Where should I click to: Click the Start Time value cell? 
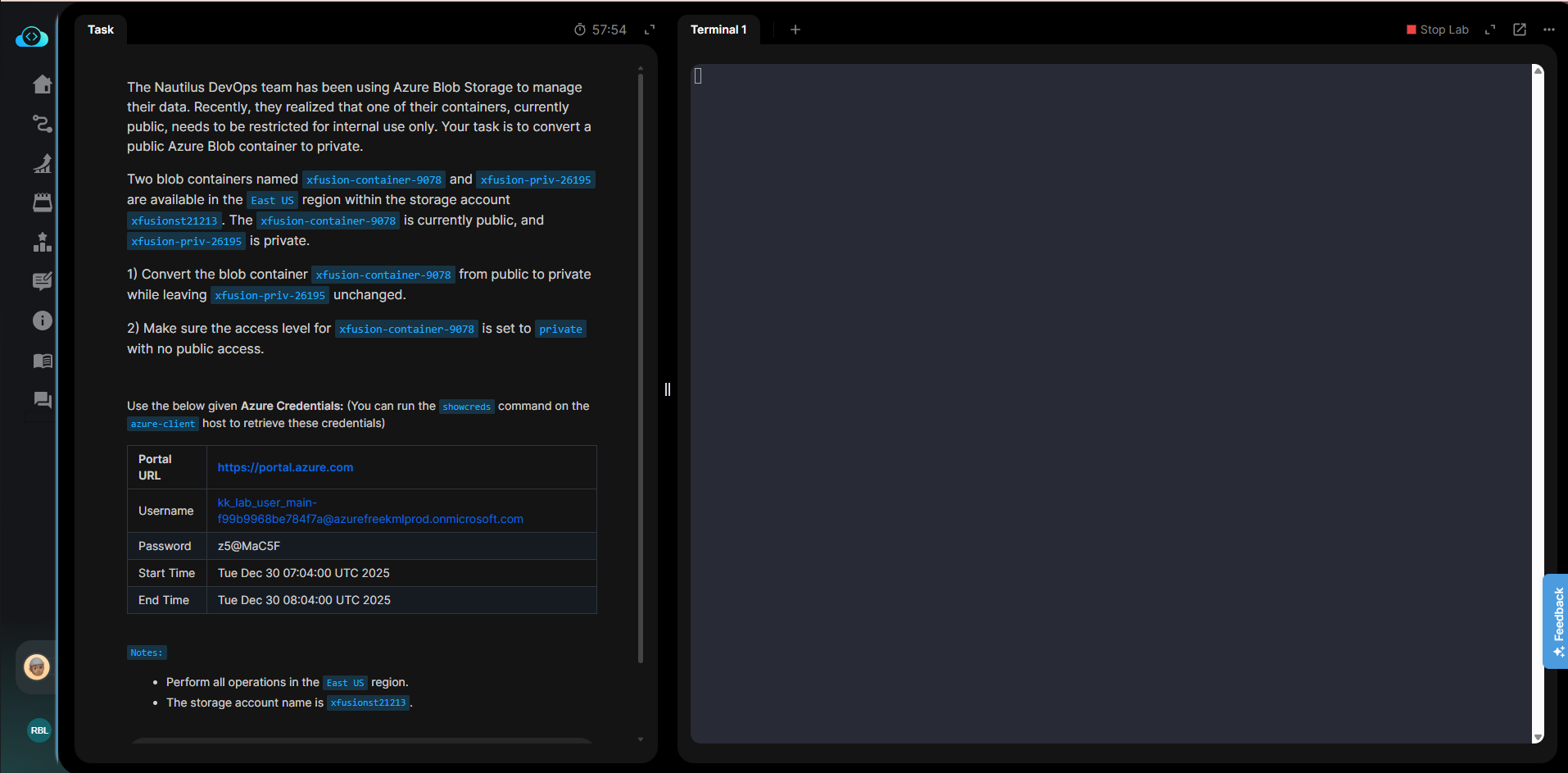(401, 573)
